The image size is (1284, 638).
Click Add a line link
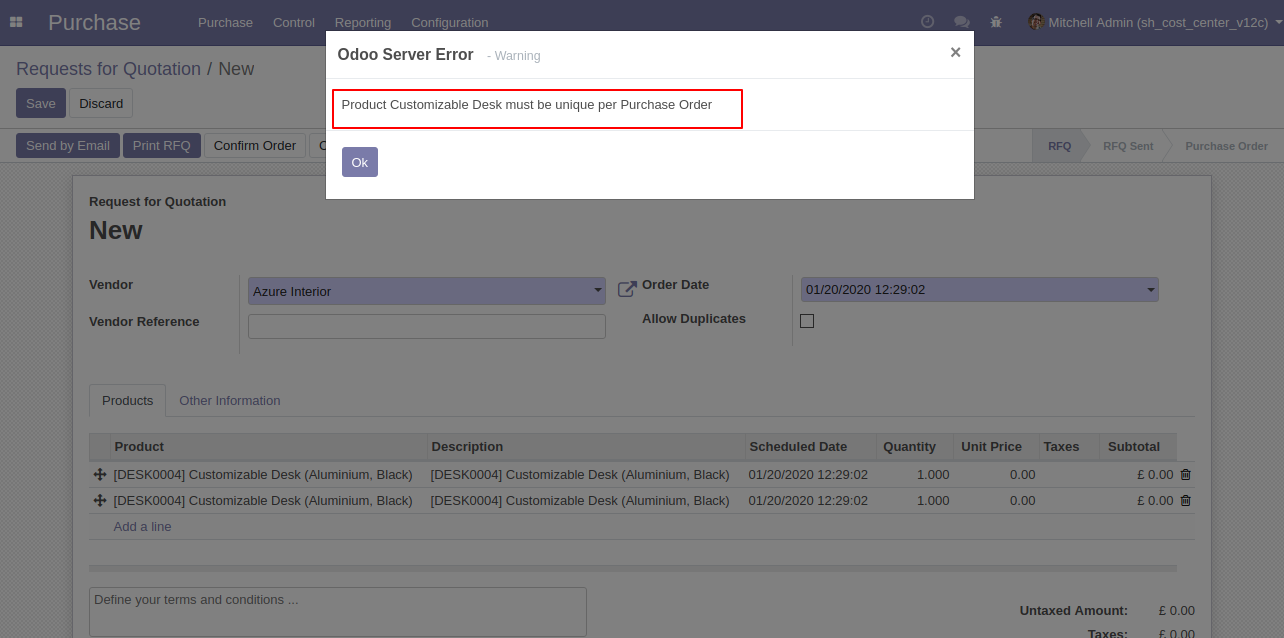point(142,527)
